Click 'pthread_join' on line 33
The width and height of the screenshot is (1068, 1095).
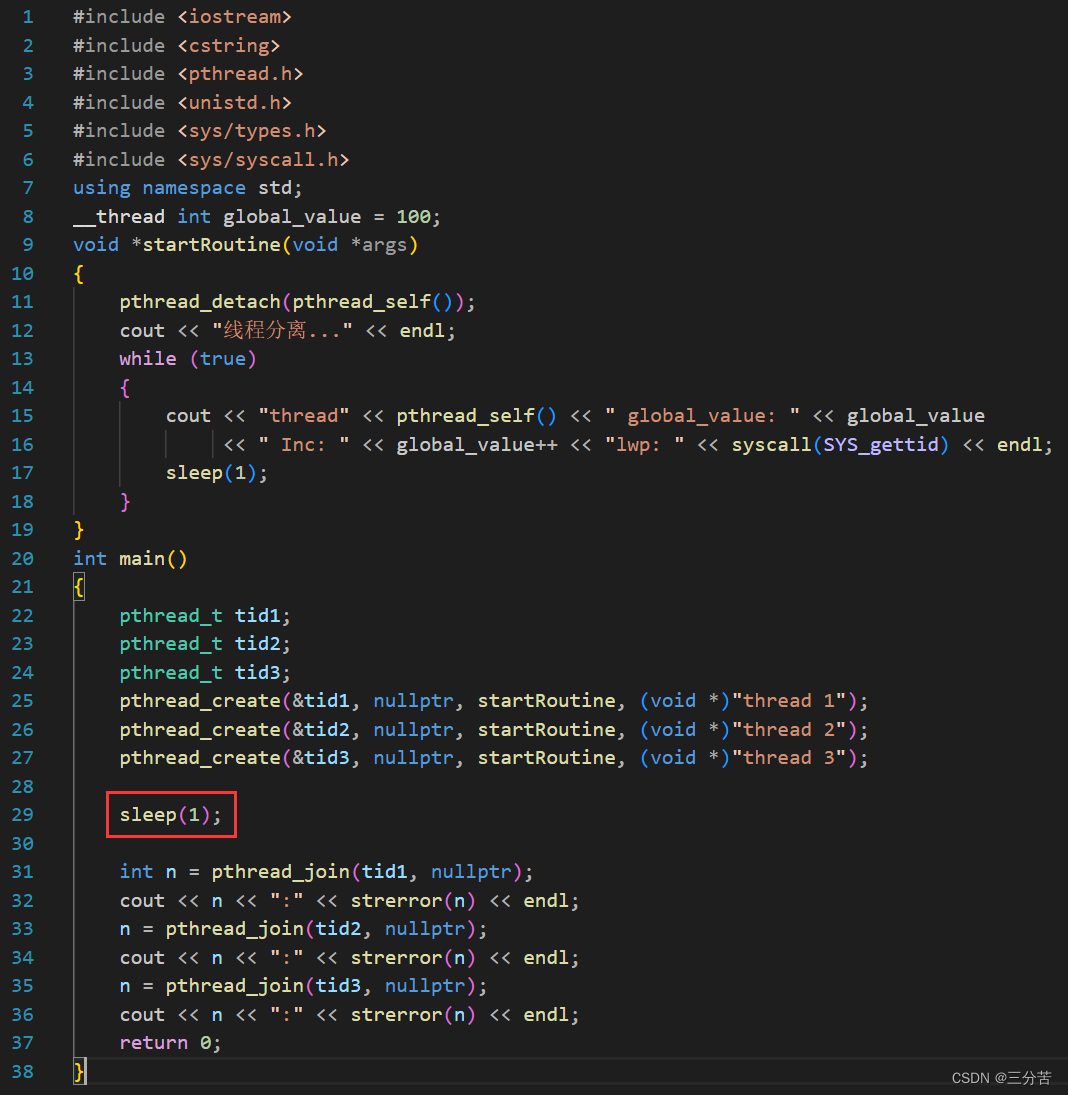pyautogui.click(x=235, y=929)
